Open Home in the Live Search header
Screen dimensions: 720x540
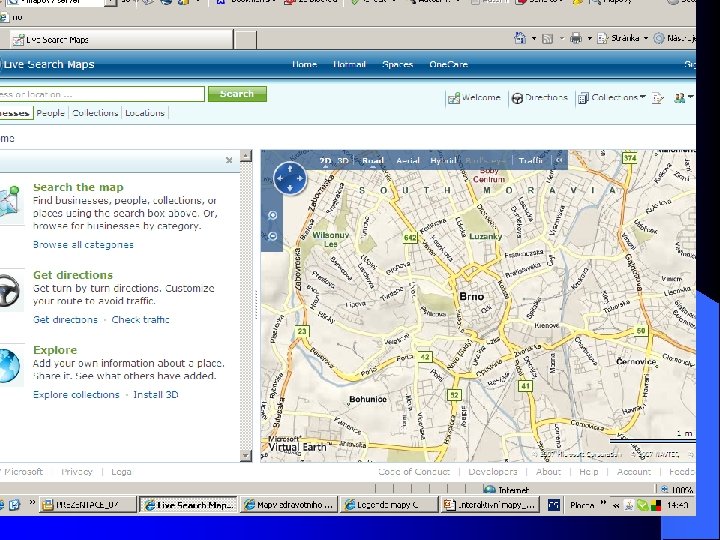304,64
